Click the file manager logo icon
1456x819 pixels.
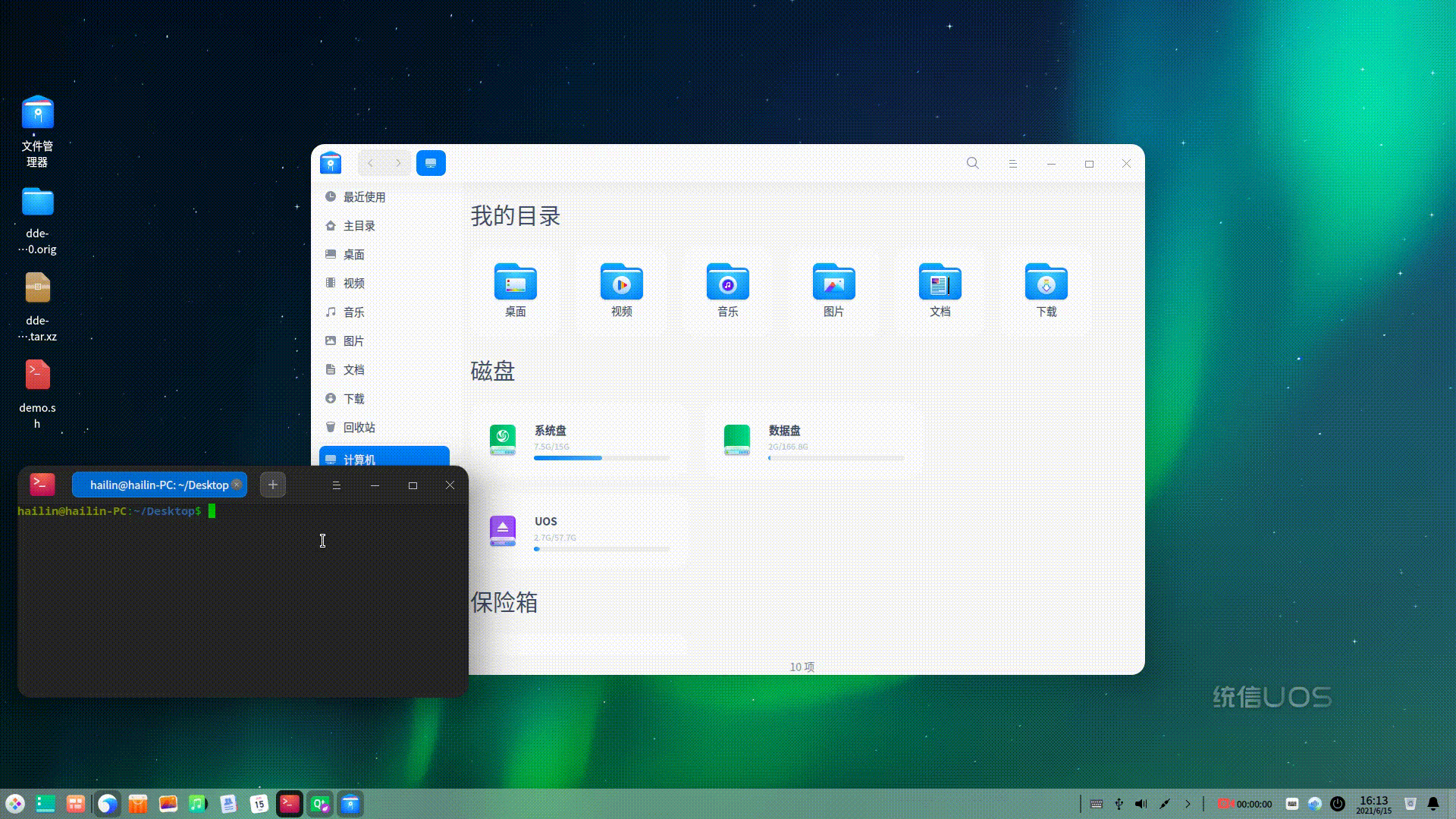pos(331,163)
